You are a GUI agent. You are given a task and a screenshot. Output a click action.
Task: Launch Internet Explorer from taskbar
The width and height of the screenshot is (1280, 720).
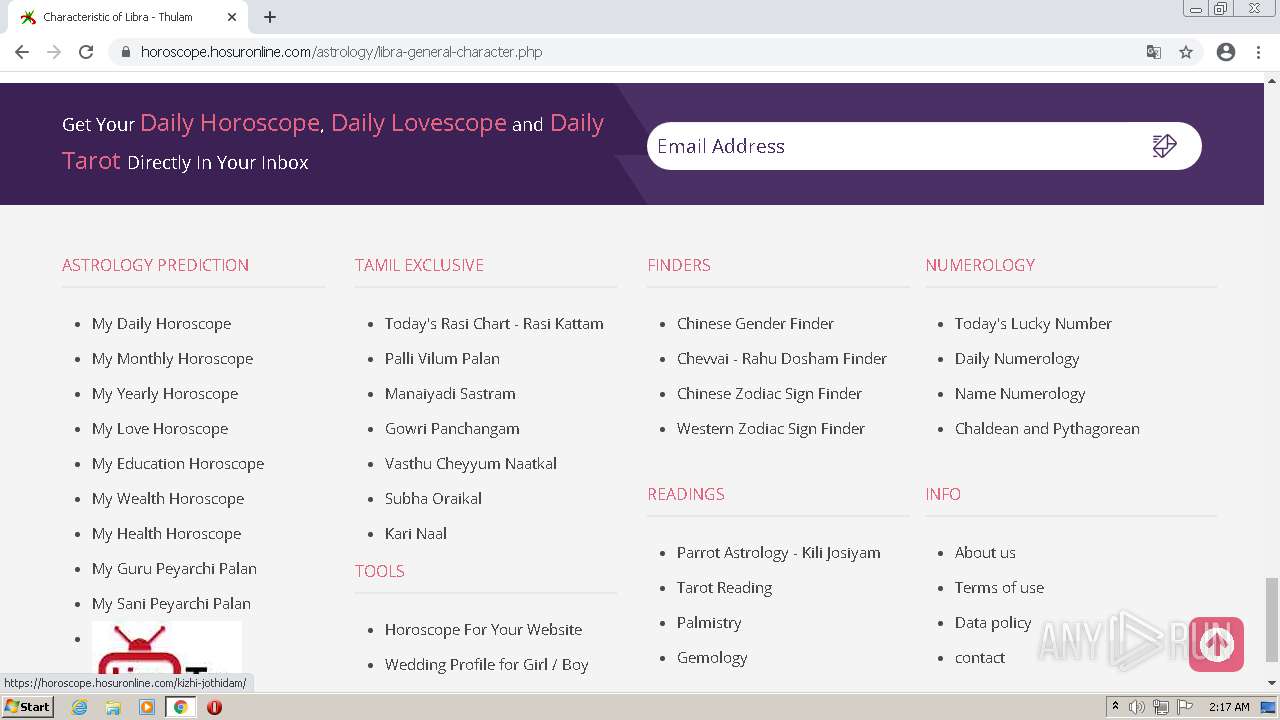pos(80,707)
